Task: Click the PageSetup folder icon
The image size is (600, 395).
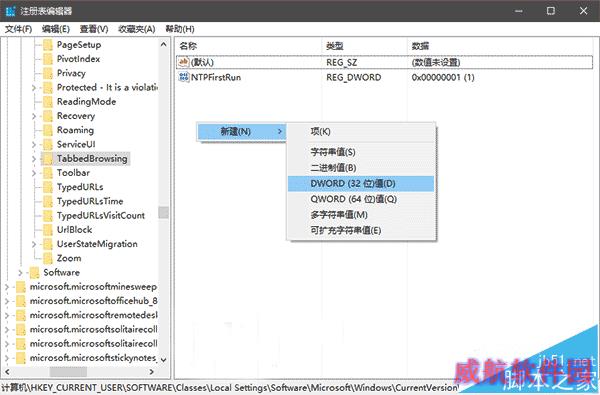Action: coord(47,45)
